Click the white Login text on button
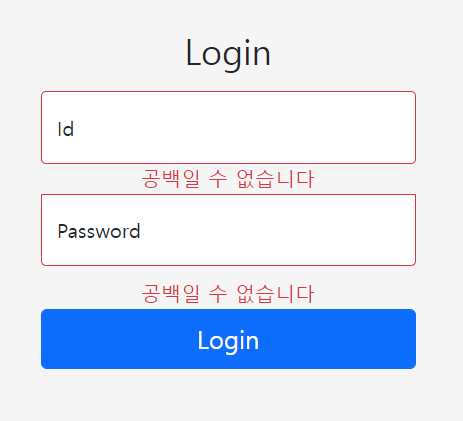Image resolution: width=463 pixels, height=421 pixels. (x=228, y=341)
